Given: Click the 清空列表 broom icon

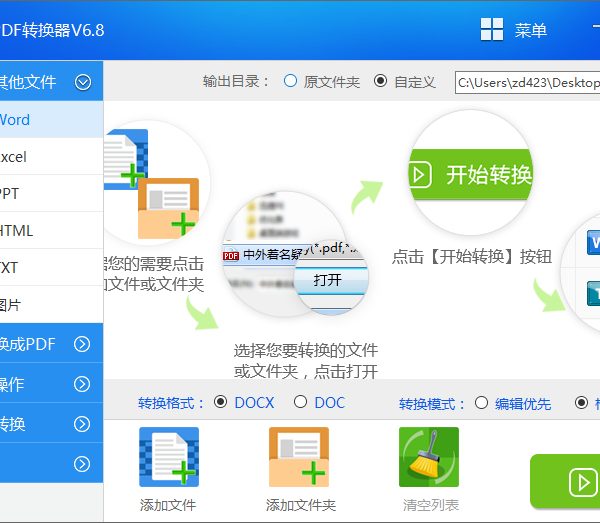Looking at the screenshot, I should pos(429,458).
